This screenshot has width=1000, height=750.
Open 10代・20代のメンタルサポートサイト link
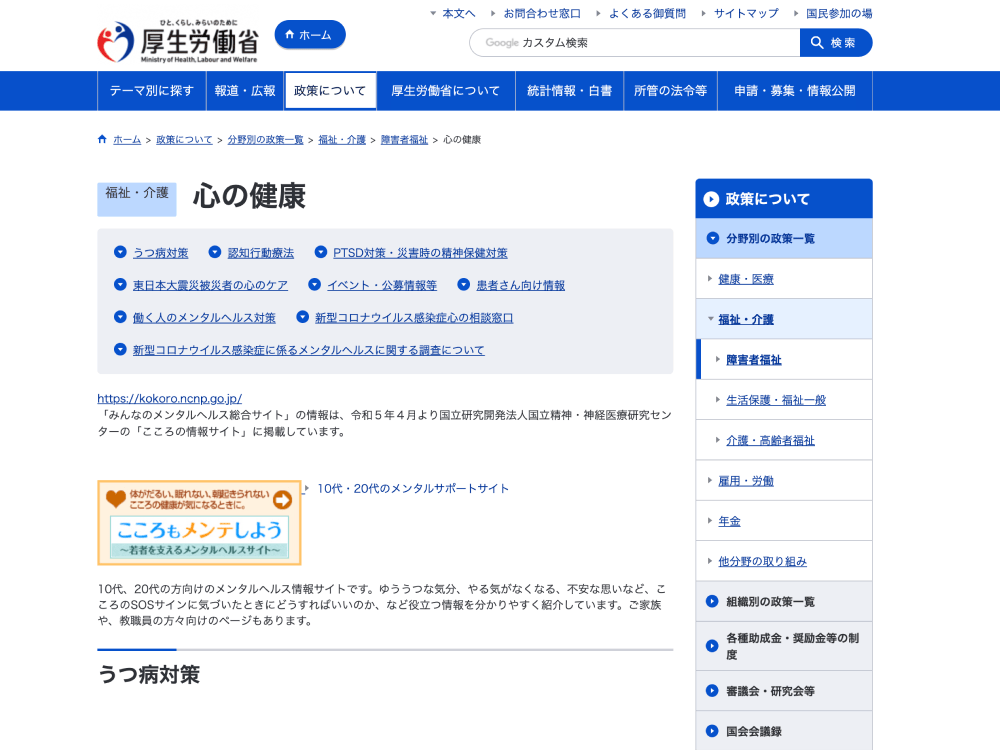[412, 489]
